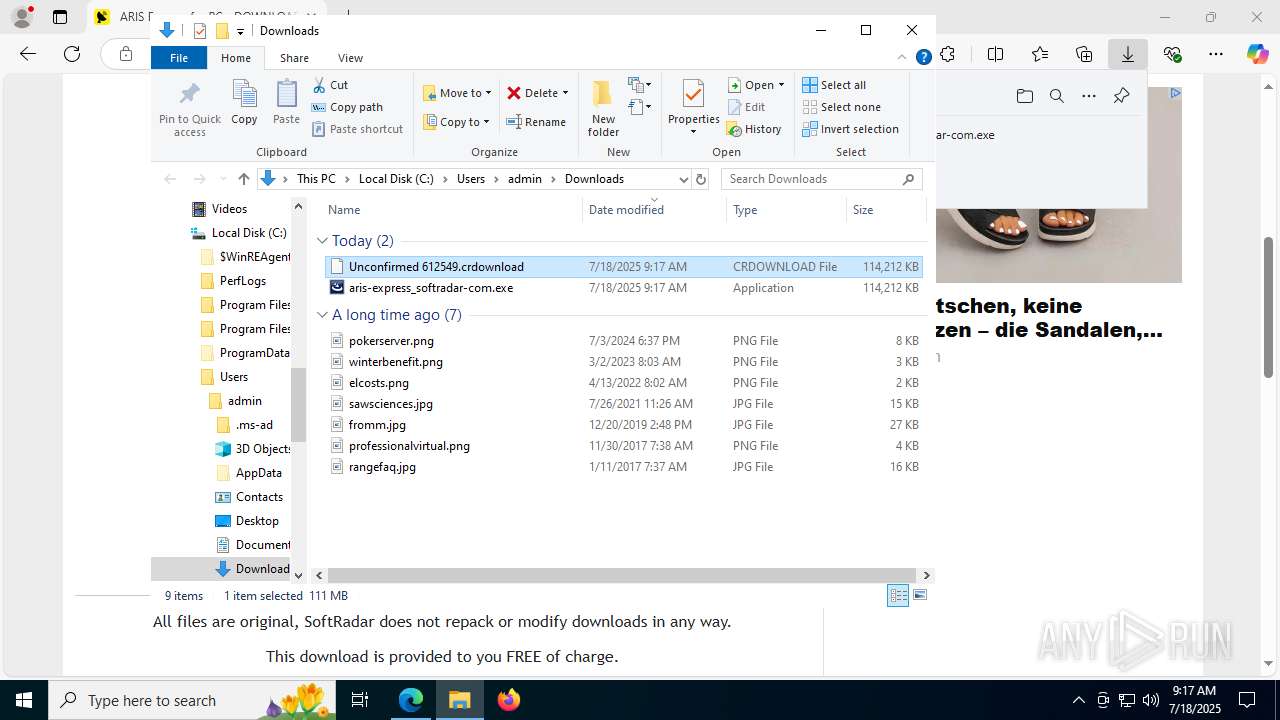Click the Refresh button beside address bar
Image resolution: width=1280 pixels, height=720 pixels.
click(701, 179)
